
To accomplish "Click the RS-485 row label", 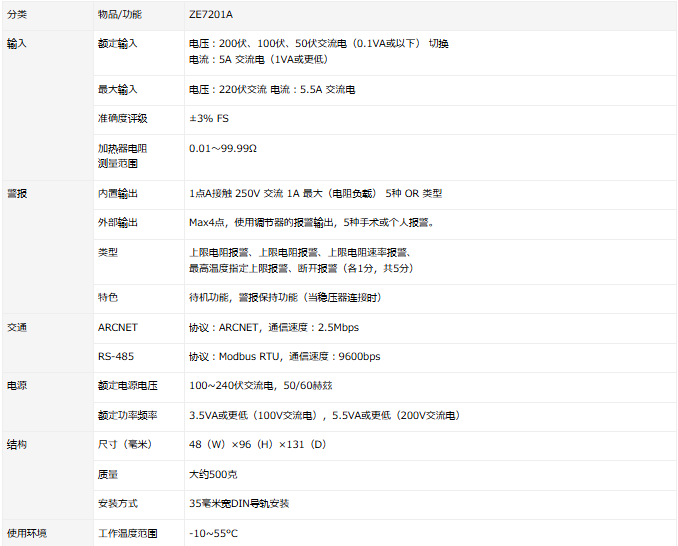I will tap(116, 357).
